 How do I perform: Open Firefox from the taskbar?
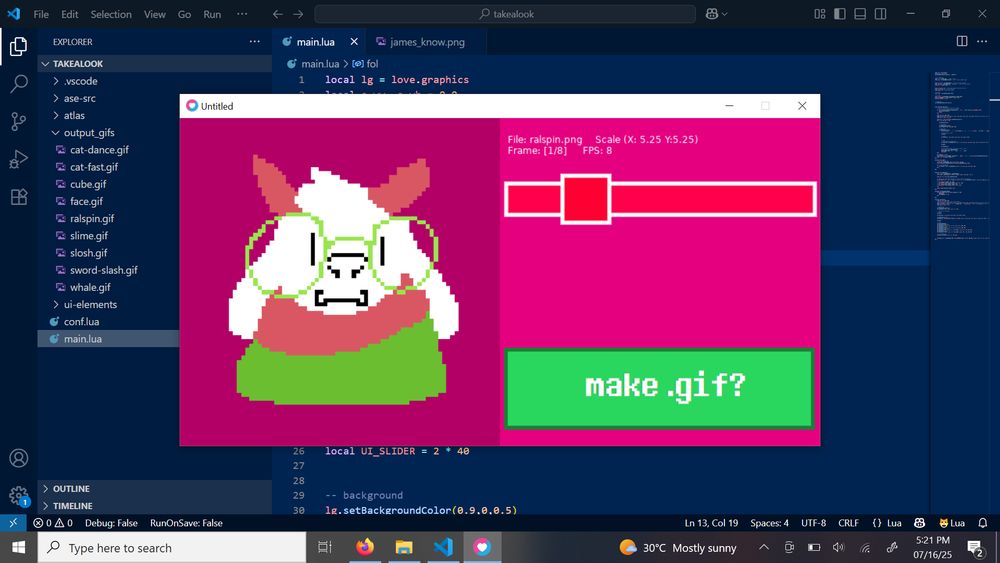(365, 547)
